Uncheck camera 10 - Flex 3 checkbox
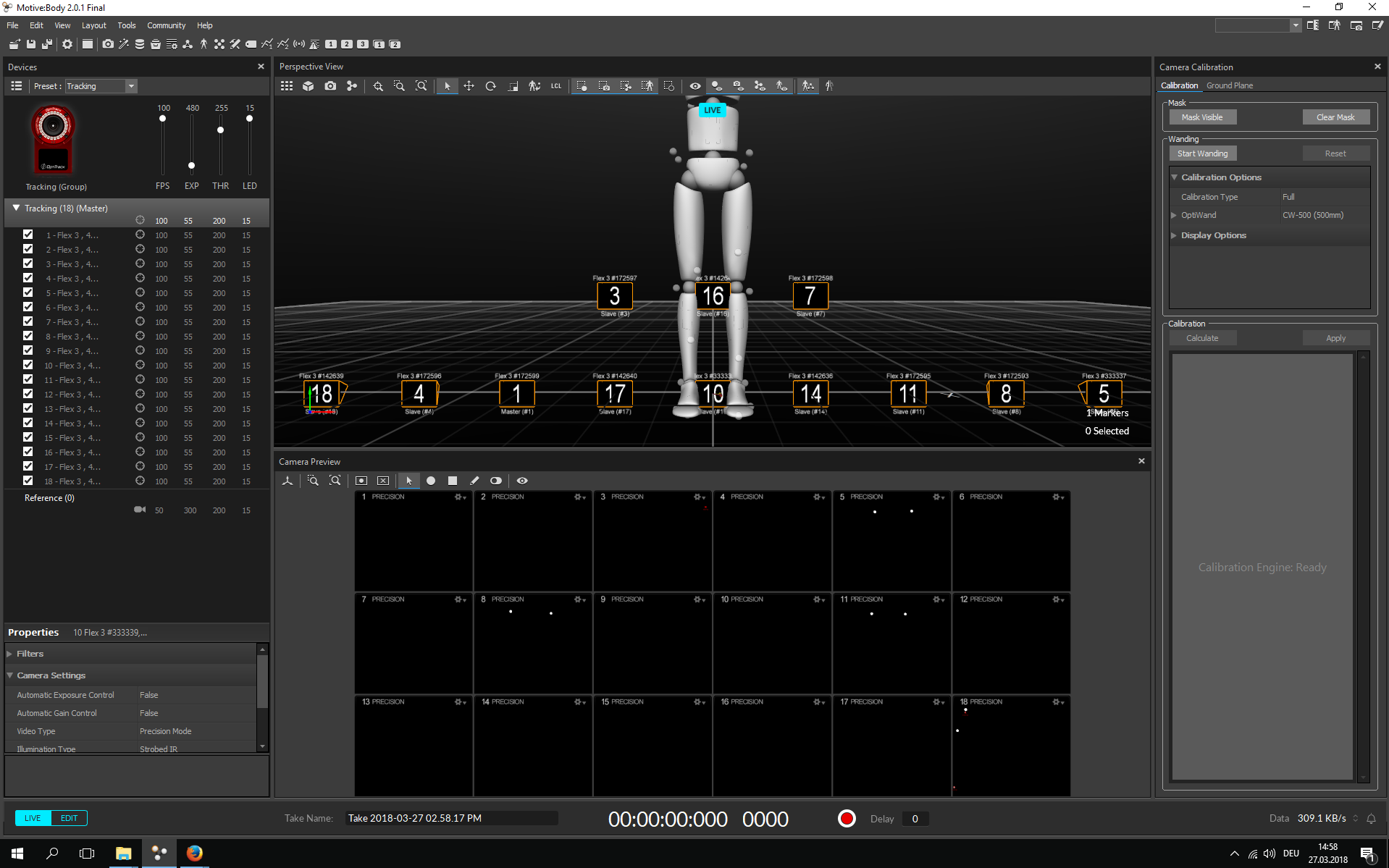Viewport: 1389px width, 868px height. [28, 365]
